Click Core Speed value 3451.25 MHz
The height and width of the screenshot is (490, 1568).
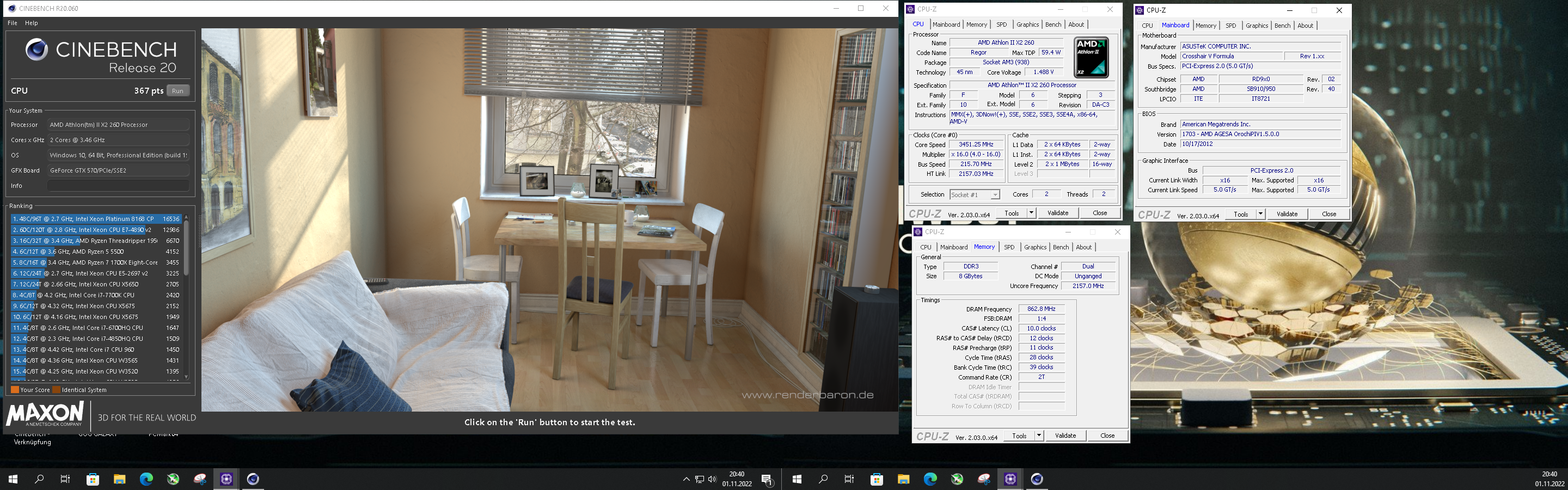pyautogui.click(x=976, y=145)
